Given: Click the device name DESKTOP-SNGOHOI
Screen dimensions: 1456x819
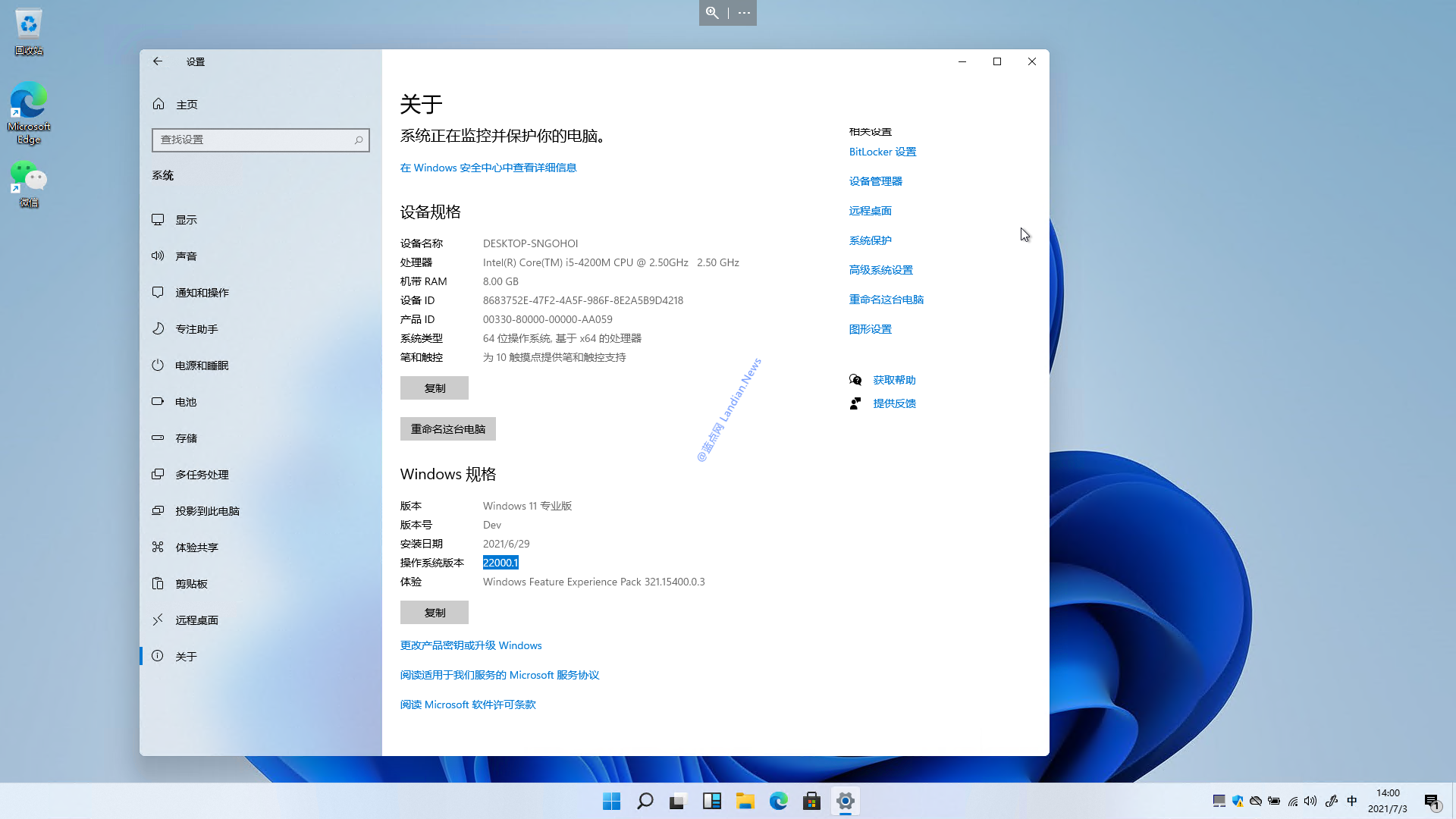Looking at the screenshot, I should pyautogui.click(x=530, y=243).
